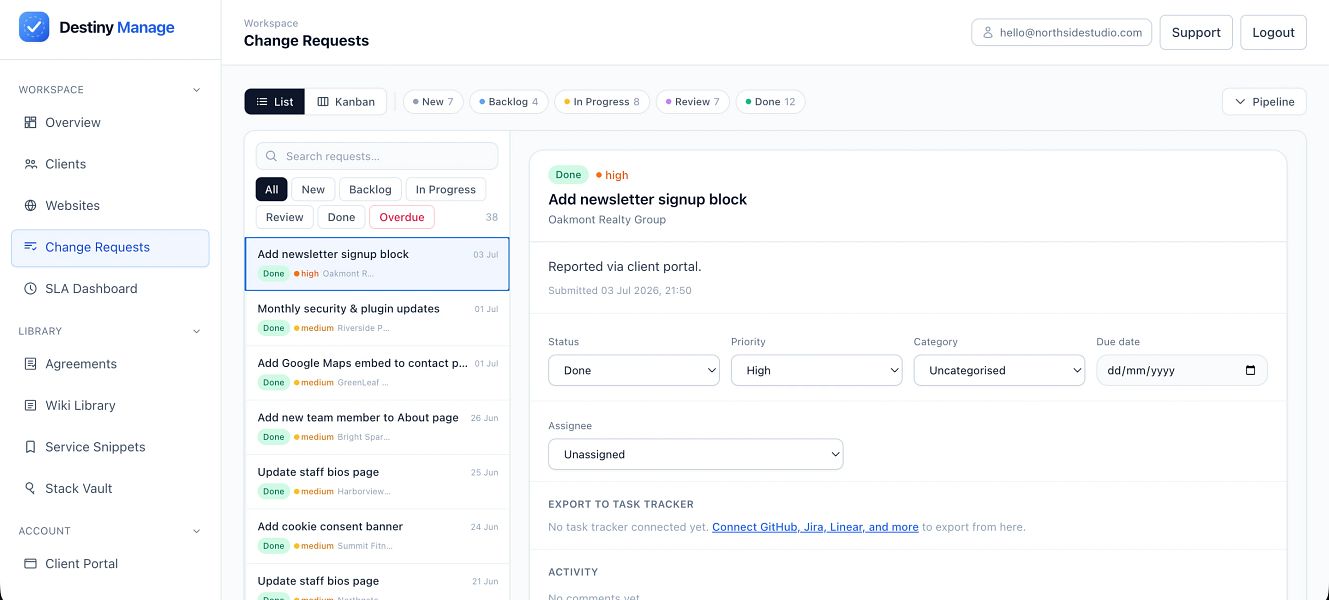Expand the Pipeline dropdown
Viewport: 1329px width, 600px height.
pos(1264,102)
